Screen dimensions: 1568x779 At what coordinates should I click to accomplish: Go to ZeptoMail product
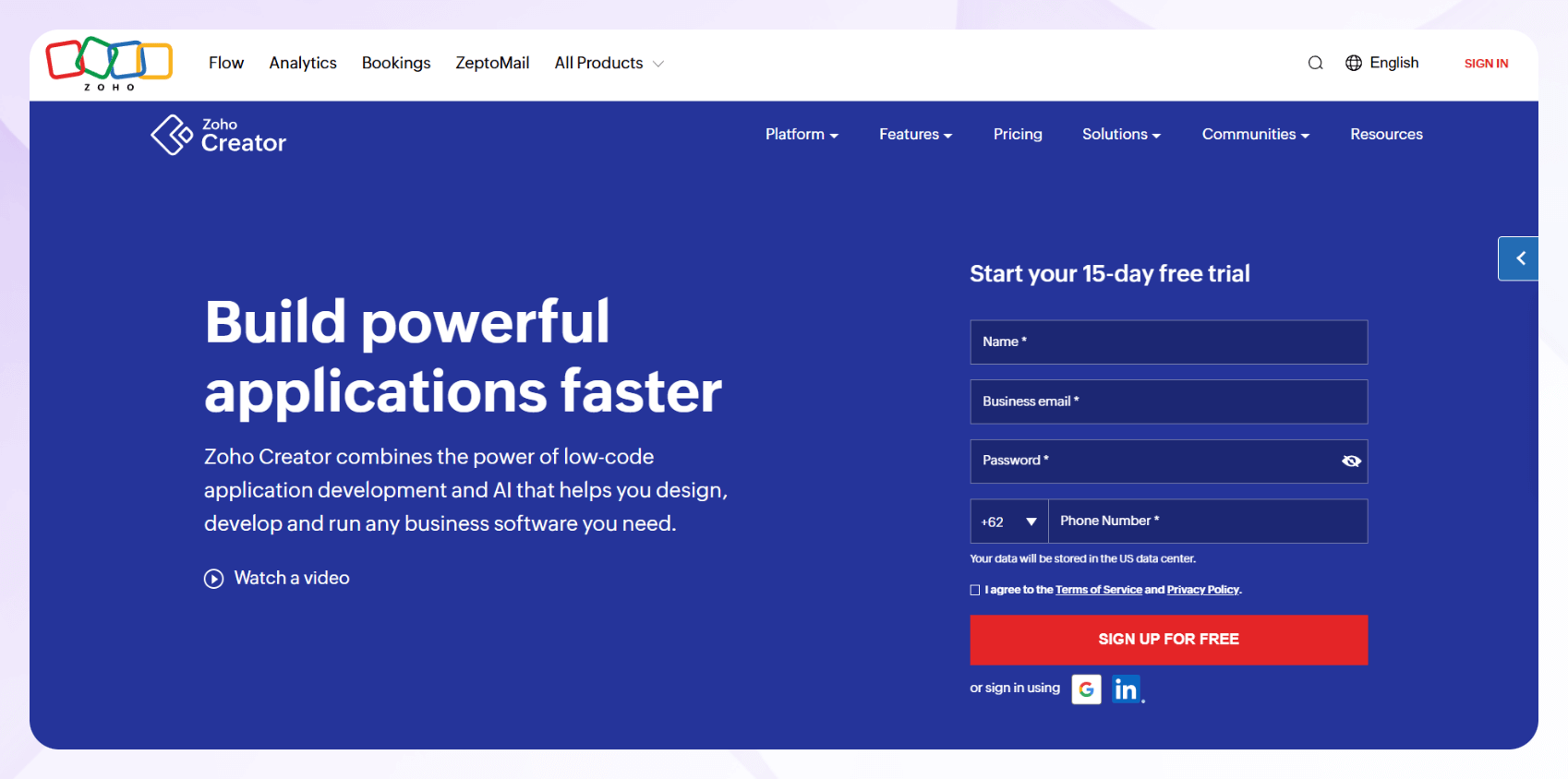click(492, 63)
